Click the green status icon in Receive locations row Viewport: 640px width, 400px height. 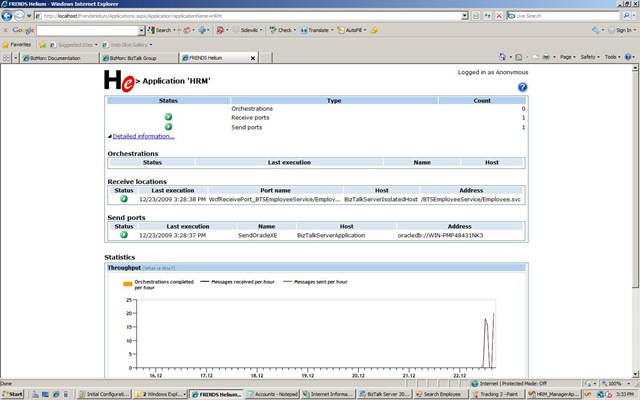coord(124,199)
